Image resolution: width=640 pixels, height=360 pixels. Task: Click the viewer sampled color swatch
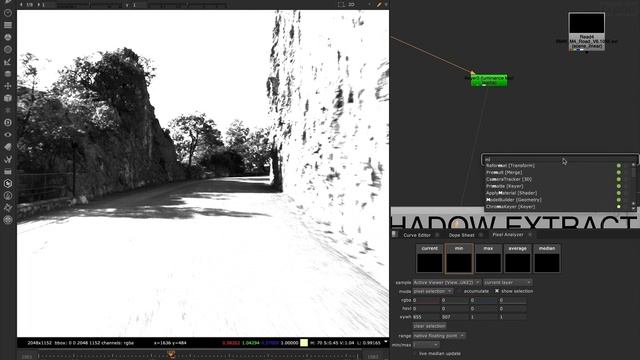pyautogui.click(x=304, y=343)
